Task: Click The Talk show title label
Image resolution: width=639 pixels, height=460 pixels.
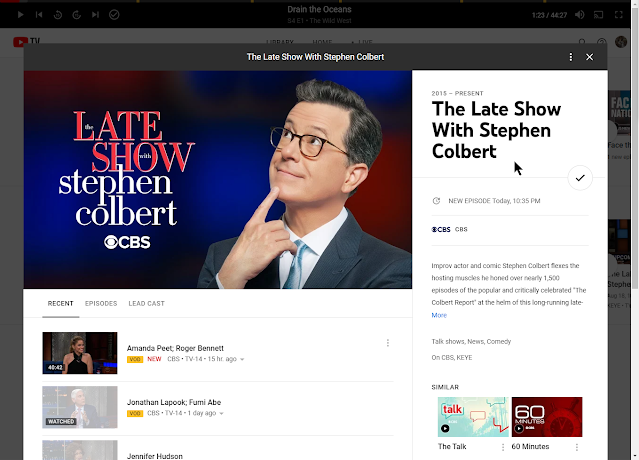Action: [452, 447]
